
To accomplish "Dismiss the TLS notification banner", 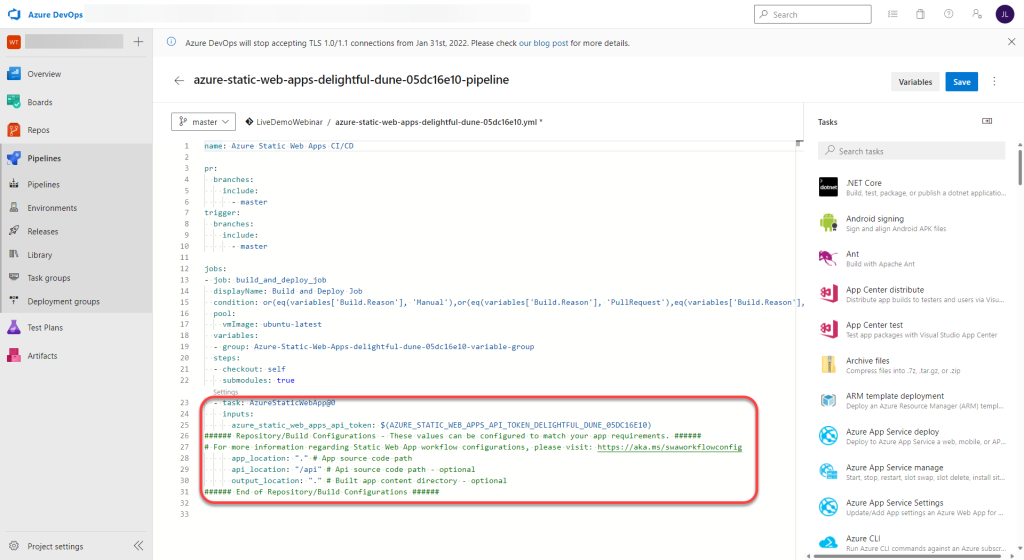I will pyautogui.click(x=1011, y=42).
